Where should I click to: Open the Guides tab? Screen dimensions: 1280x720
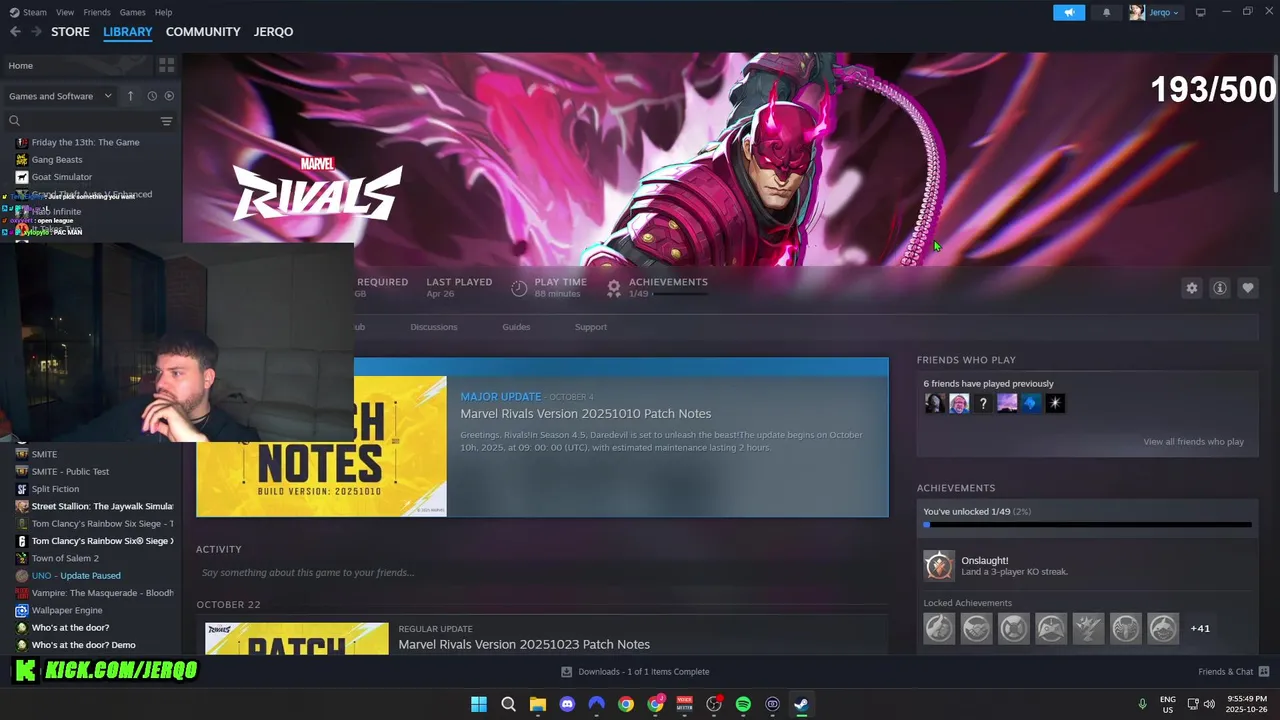coord(516,327)
